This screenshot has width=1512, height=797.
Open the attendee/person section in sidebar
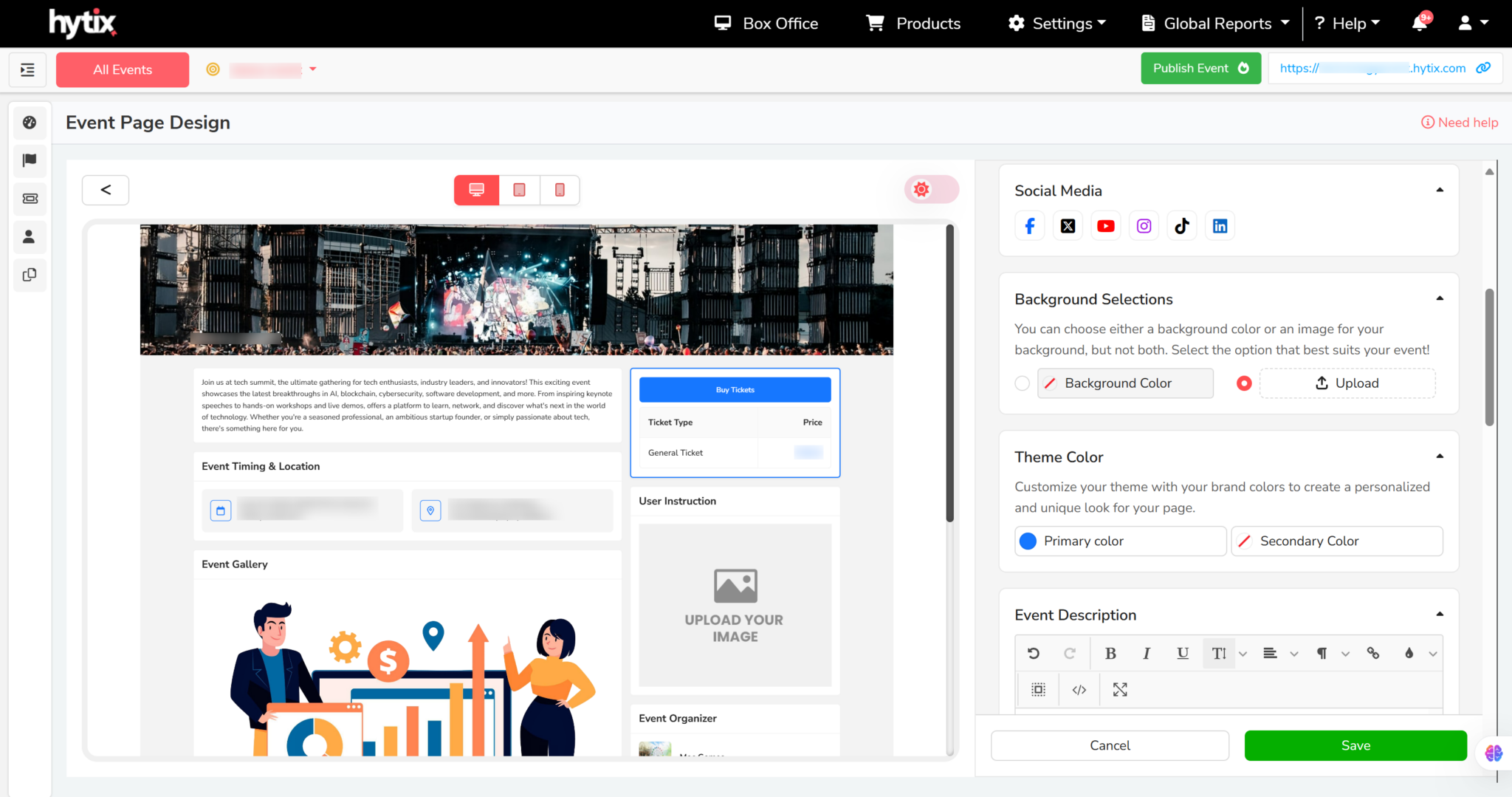30,237
